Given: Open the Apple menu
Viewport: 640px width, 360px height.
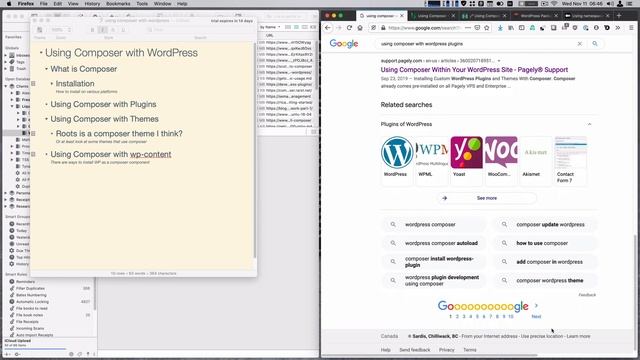Looking at the screenshot, I should pos(9,4).
